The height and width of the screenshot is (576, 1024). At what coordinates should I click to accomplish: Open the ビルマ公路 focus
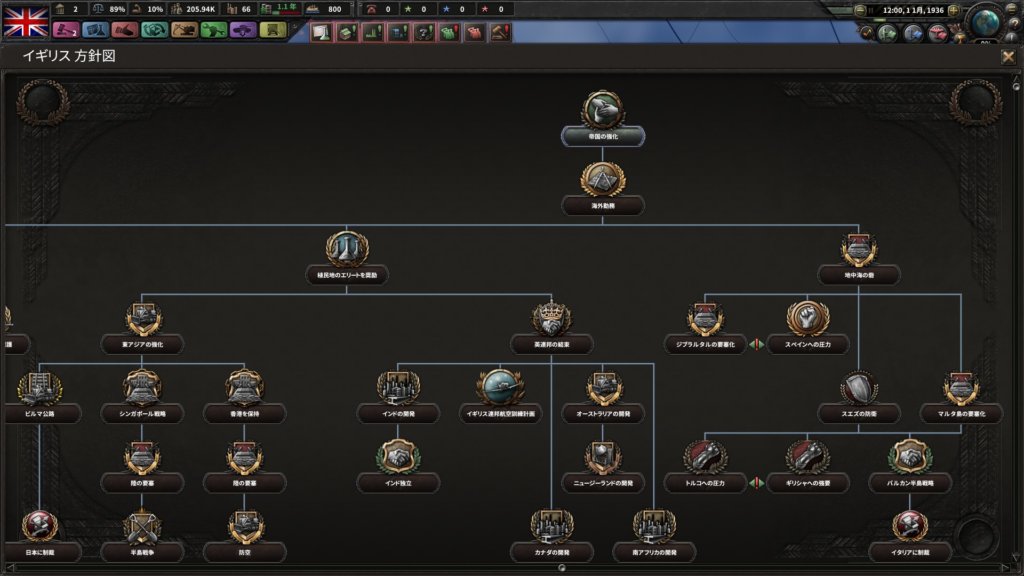coord(40,396)
